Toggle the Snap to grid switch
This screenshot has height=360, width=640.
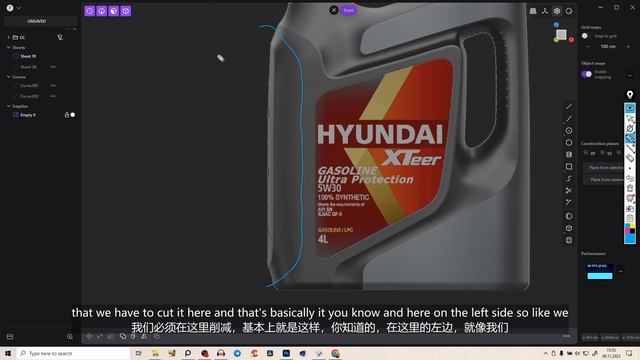[585, 36]
